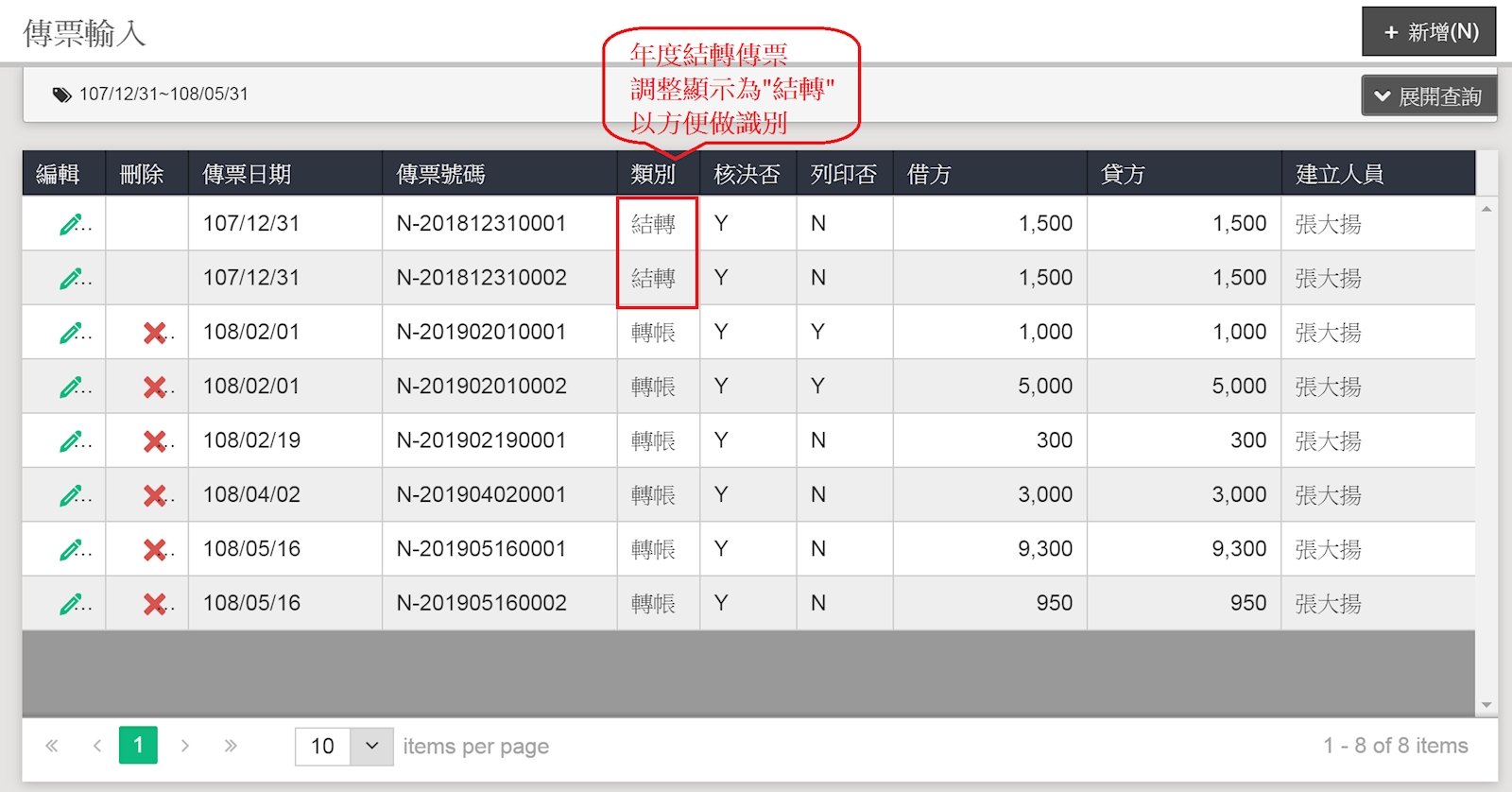Click the table scrollbar down arrow
1512x792 pixels.
(1486, 705)
